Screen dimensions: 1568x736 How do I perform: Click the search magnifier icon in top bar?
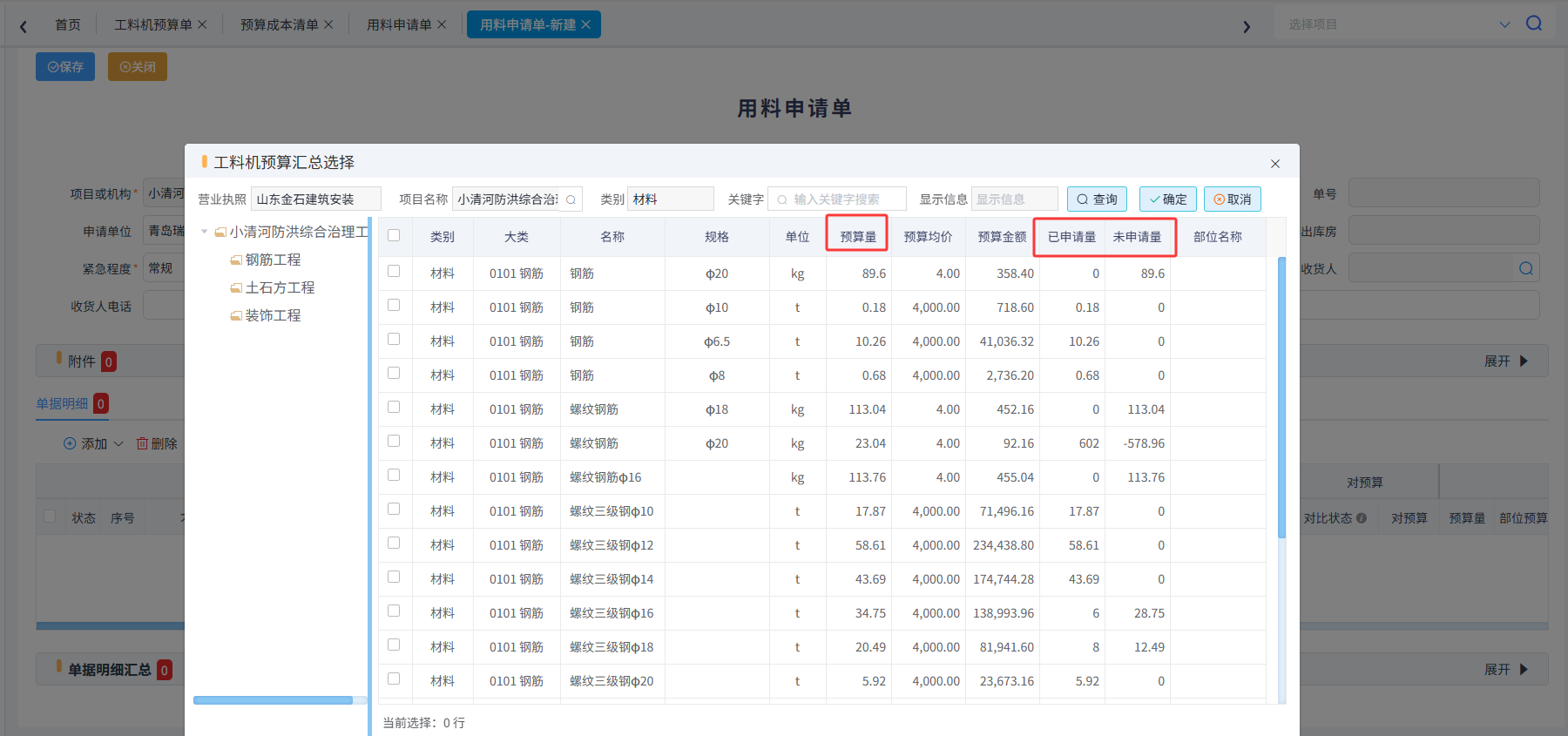[x=1534, y=24]
